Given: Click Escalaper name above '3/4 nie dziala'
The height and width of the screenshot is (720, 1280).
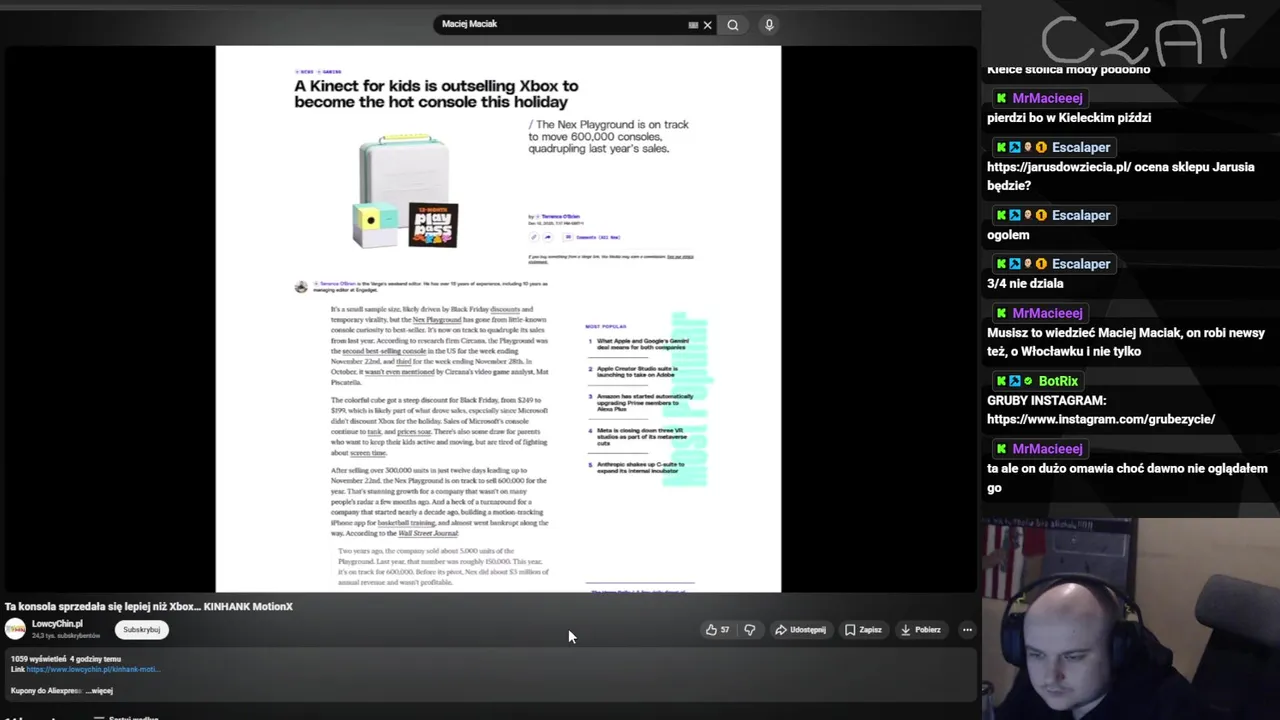Looking at the screenshot, I should (1081, 264).
